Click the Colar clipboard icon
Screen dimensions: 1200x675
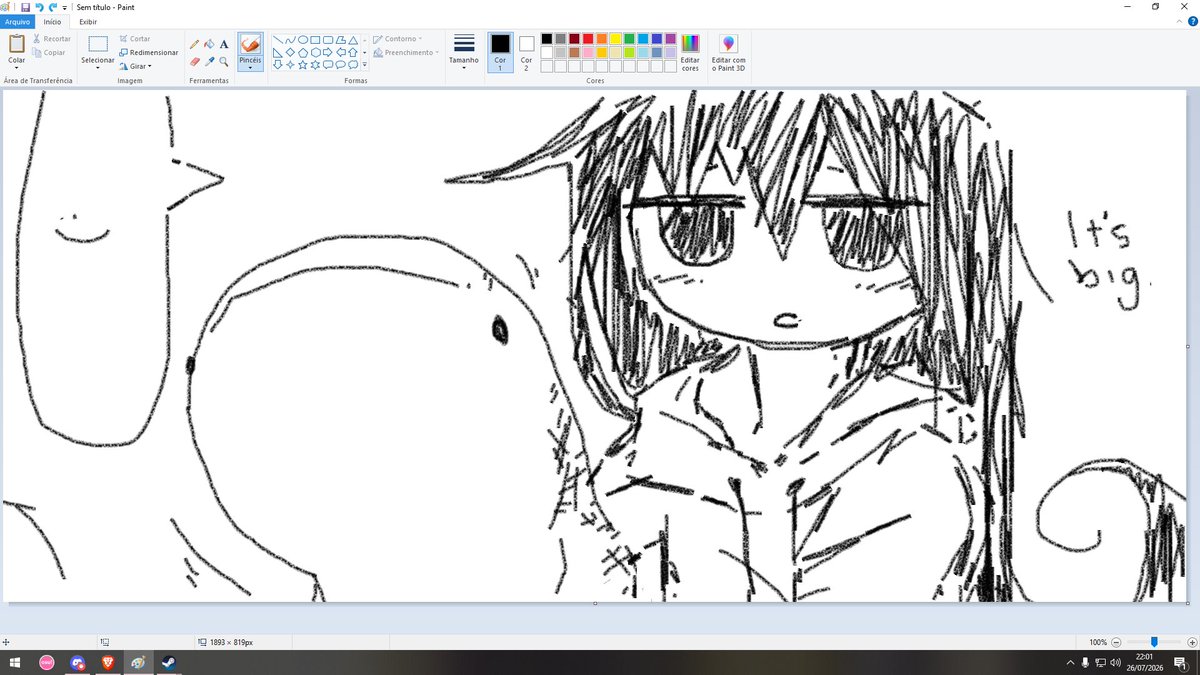[x=17, y=44]
